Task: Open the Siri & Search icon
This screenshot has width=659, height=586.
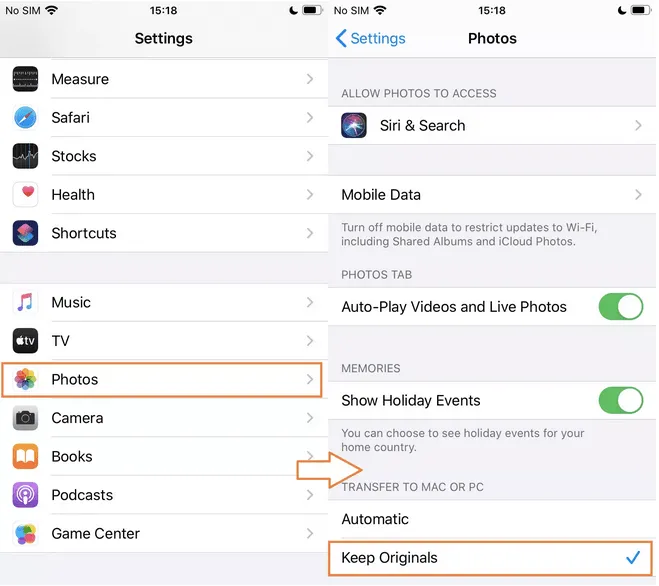Action: [354, 125]
